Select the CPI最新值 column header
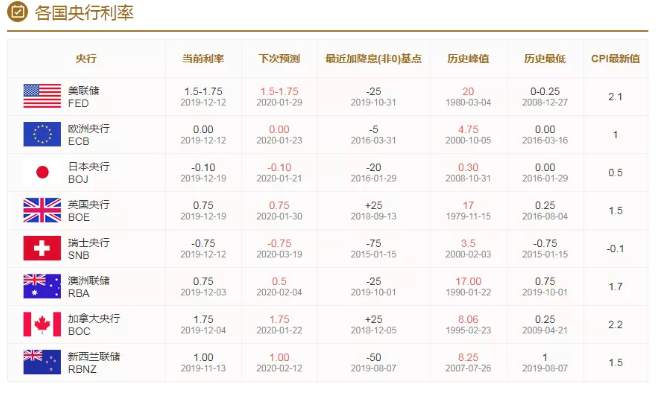 tap(615, 59)
